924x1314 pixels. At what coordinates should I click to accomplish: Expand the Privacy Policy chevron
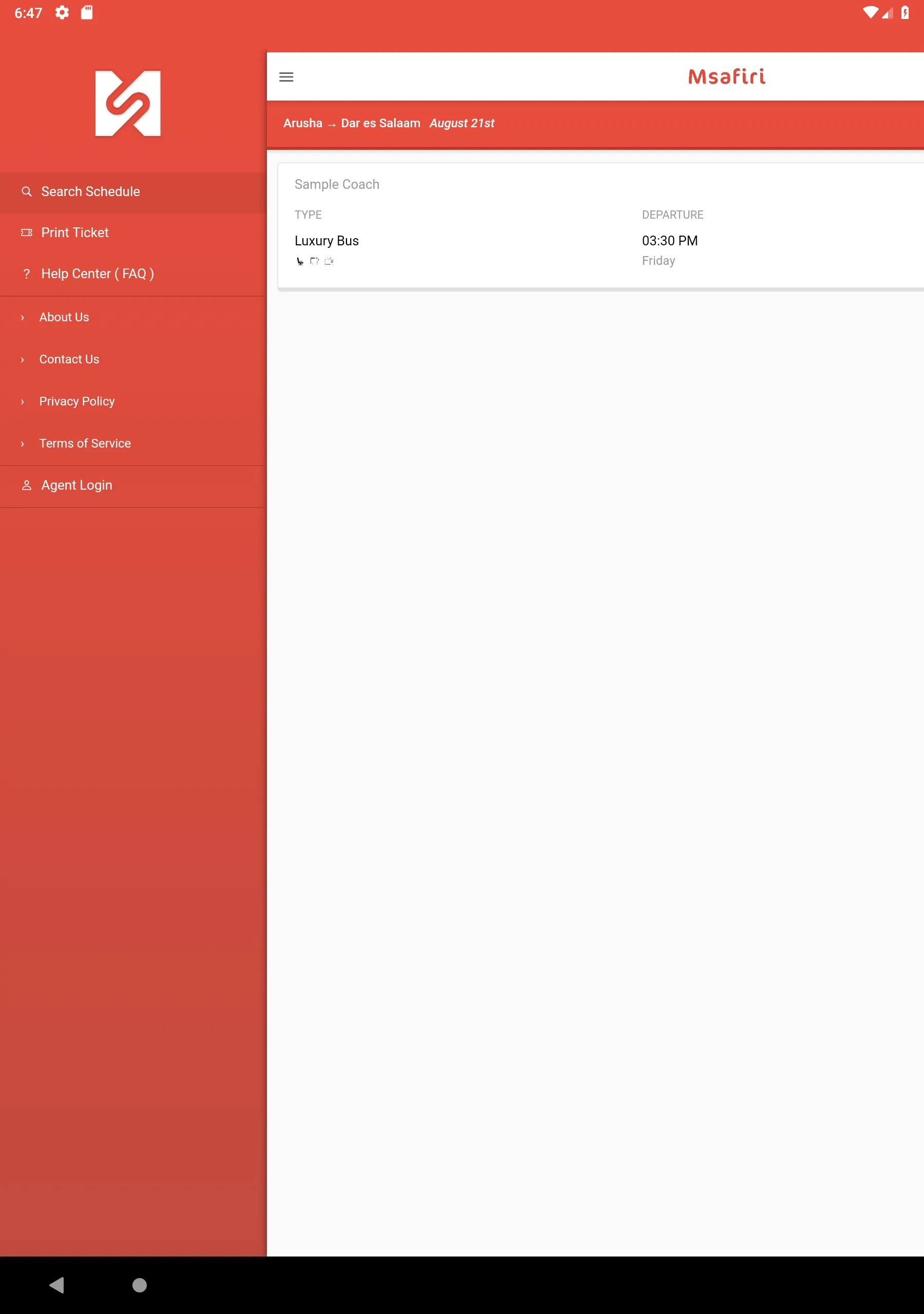click(x=22, y=402)
